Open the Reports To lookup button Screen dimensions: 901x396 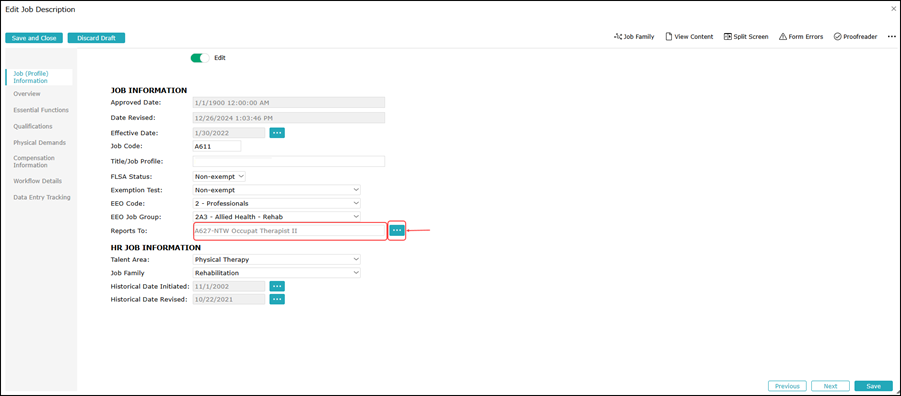click(x=397, y=230)
